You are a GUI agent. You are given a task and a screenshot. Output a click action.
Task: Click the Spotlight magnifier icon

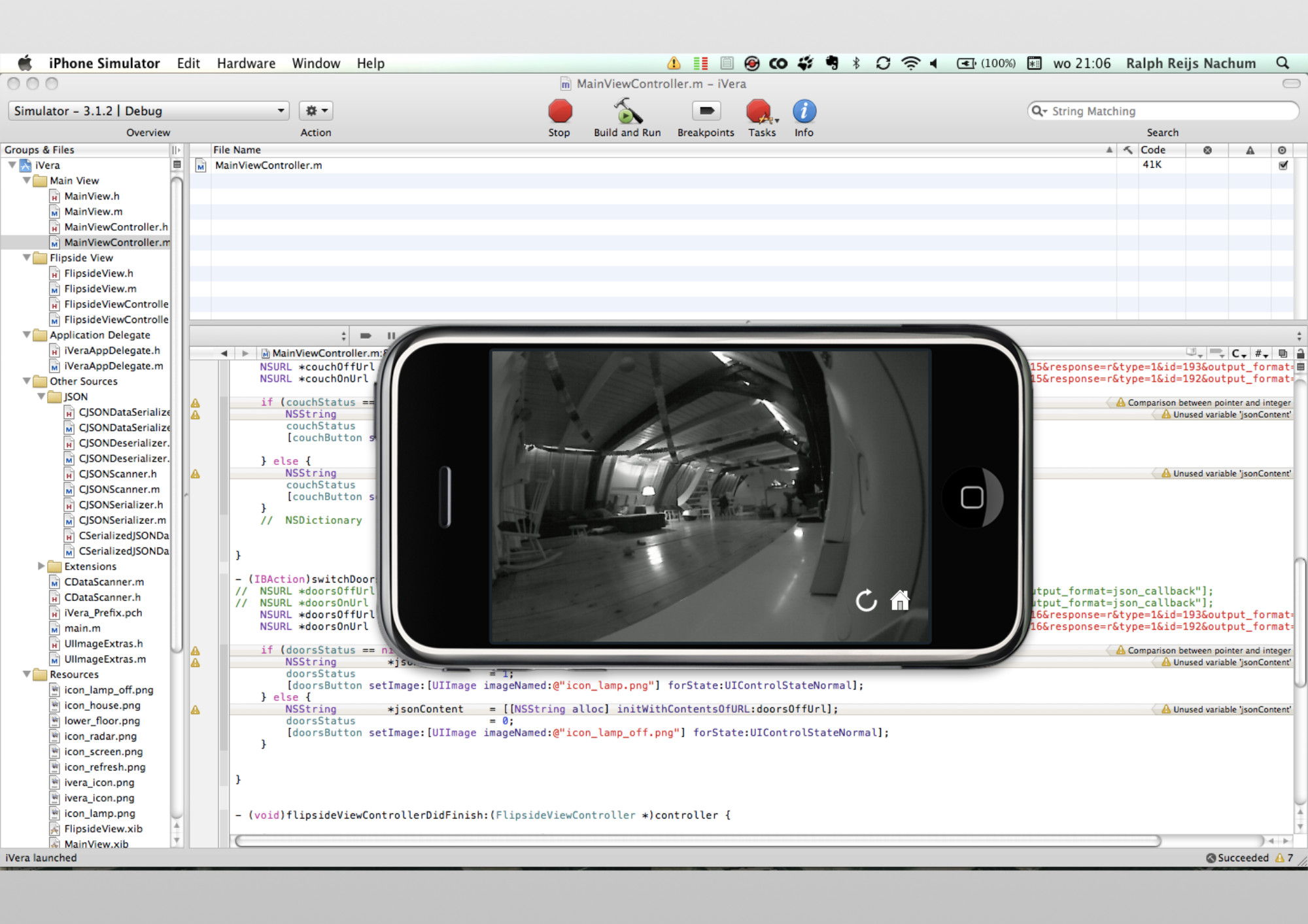click(x=1282, y=63)
